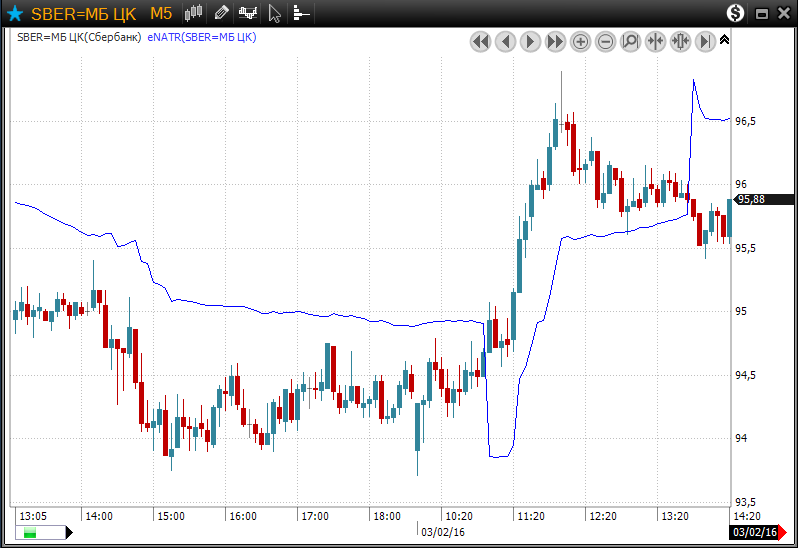Image resolution: width=798 pixels, height=548 pixels.
Task: Zoom in with the plus icon
Action: point(580,41)
